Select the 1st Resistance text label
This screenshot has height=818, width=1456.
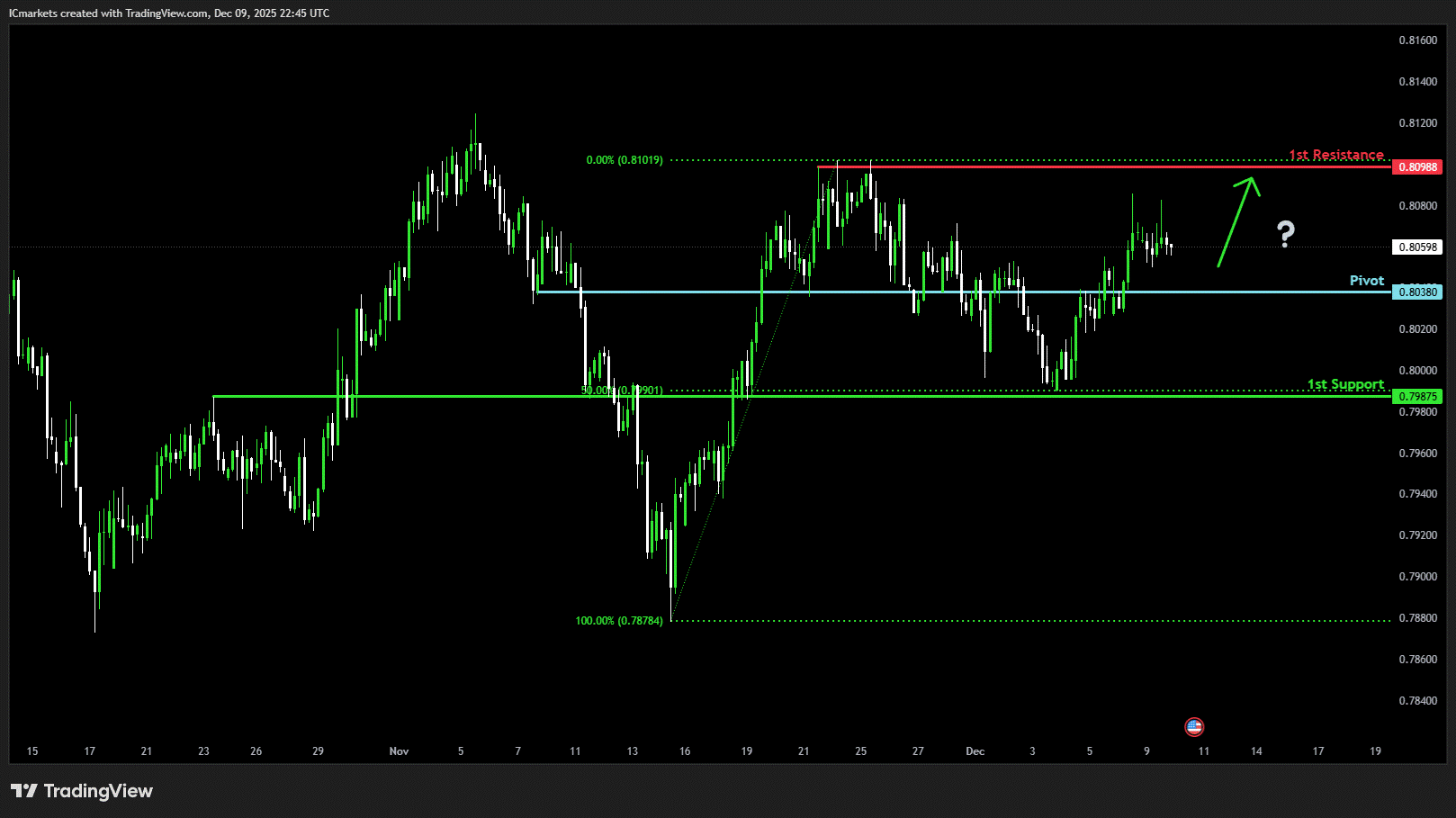click(x=1335, y=155)
